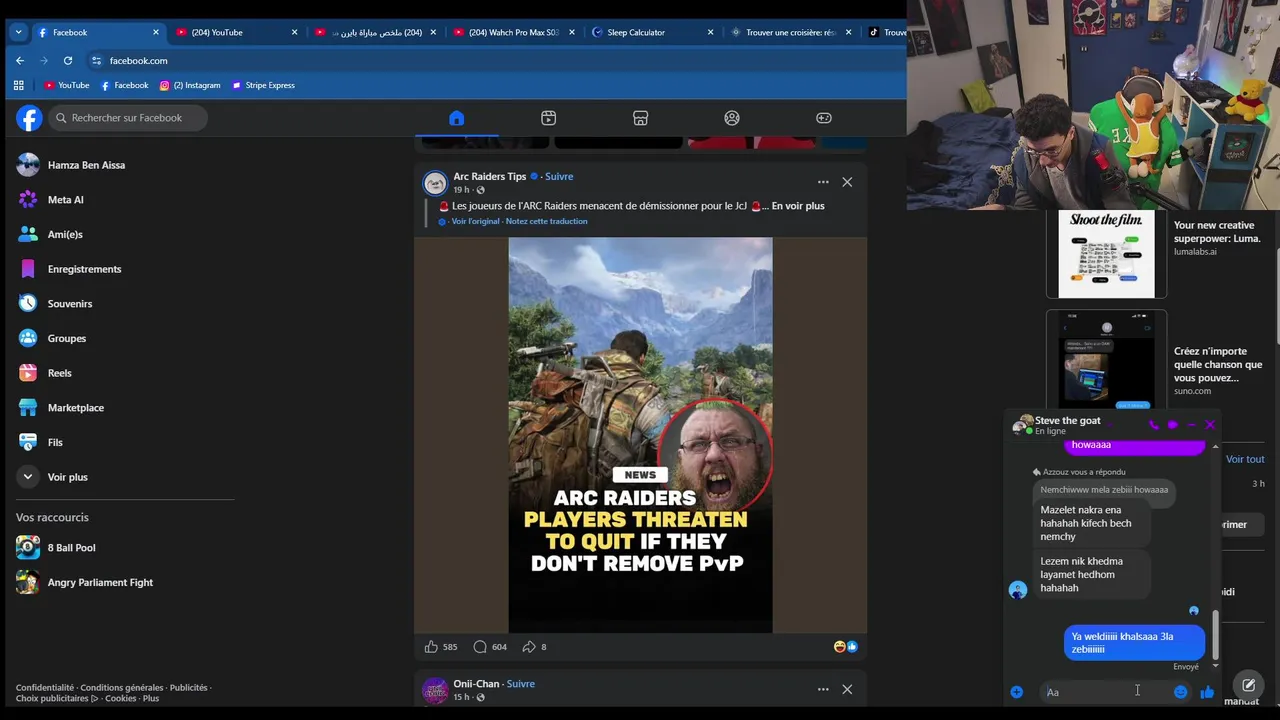1280x720 pixels.
Task: Click the Facebook logo
Action: point(29,118)
